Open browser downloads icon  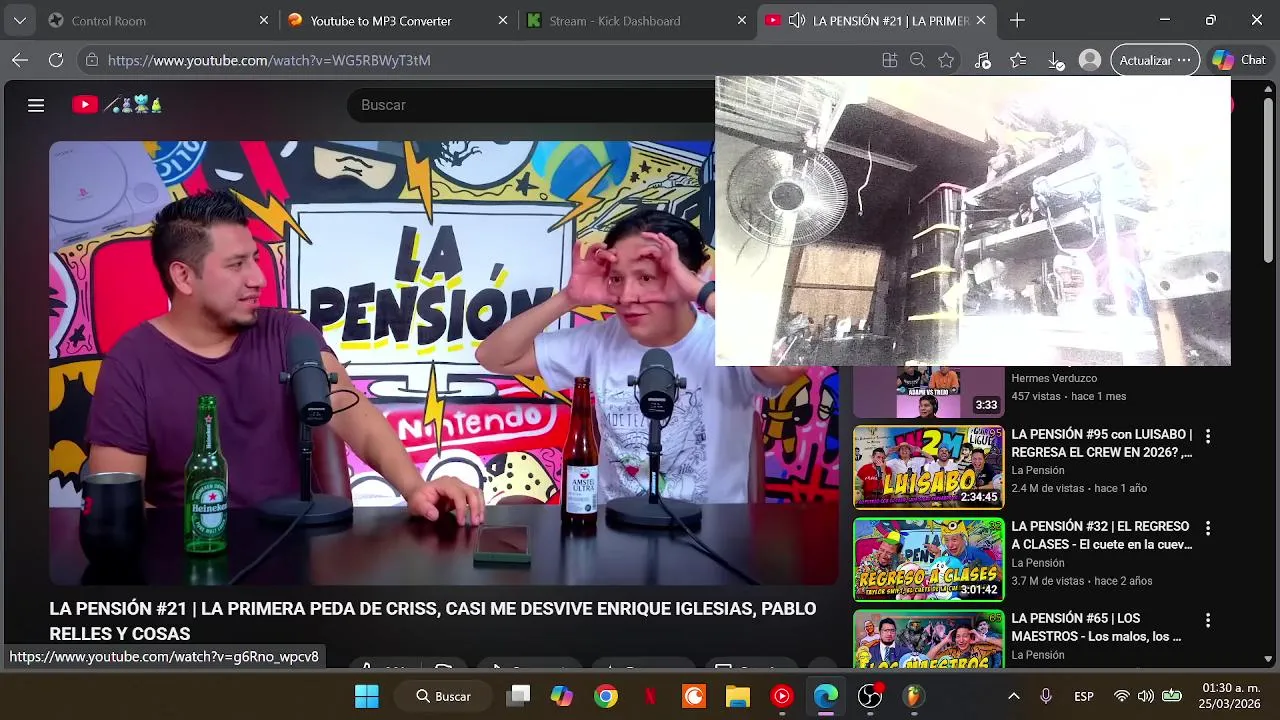[1055, 60]
